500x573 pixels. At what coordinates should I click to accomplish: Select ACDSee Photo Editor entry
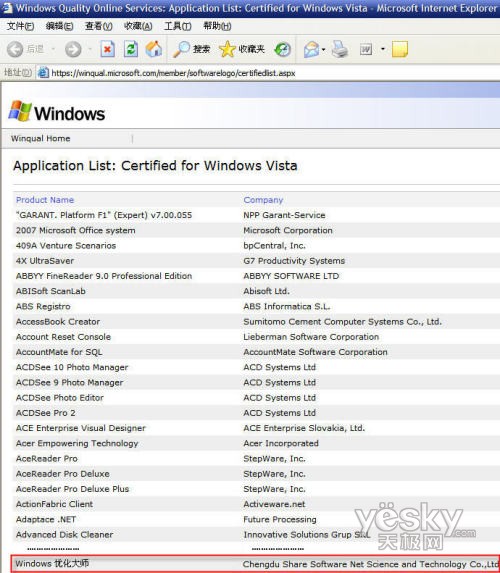60,398
